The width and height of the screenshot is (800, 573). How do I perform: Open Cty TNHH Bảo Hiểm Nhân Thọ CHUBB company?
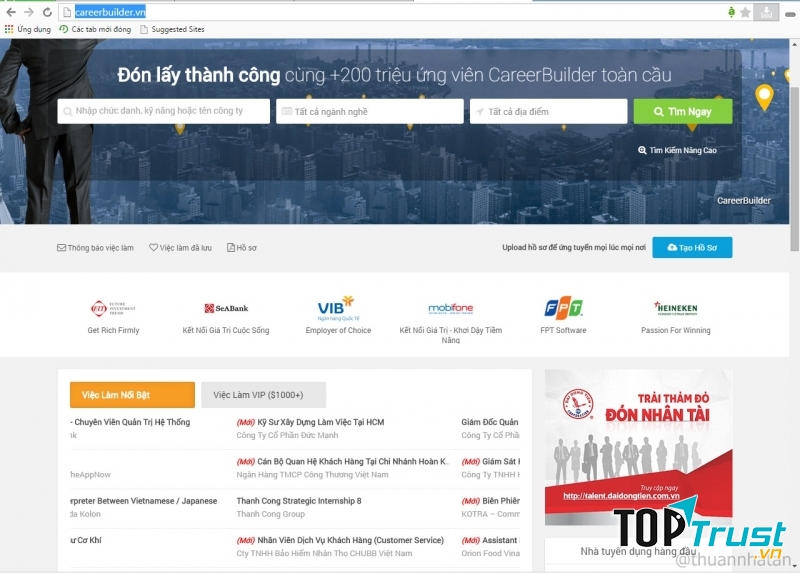324,553
